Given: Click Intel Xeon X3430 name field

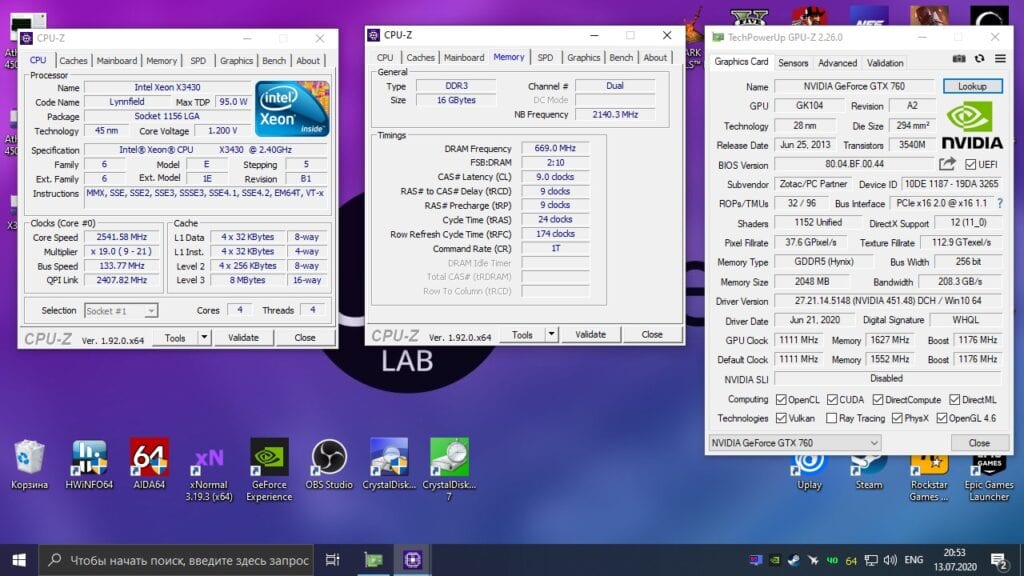Looking at the screenshot, I should (x=167, y=87).
